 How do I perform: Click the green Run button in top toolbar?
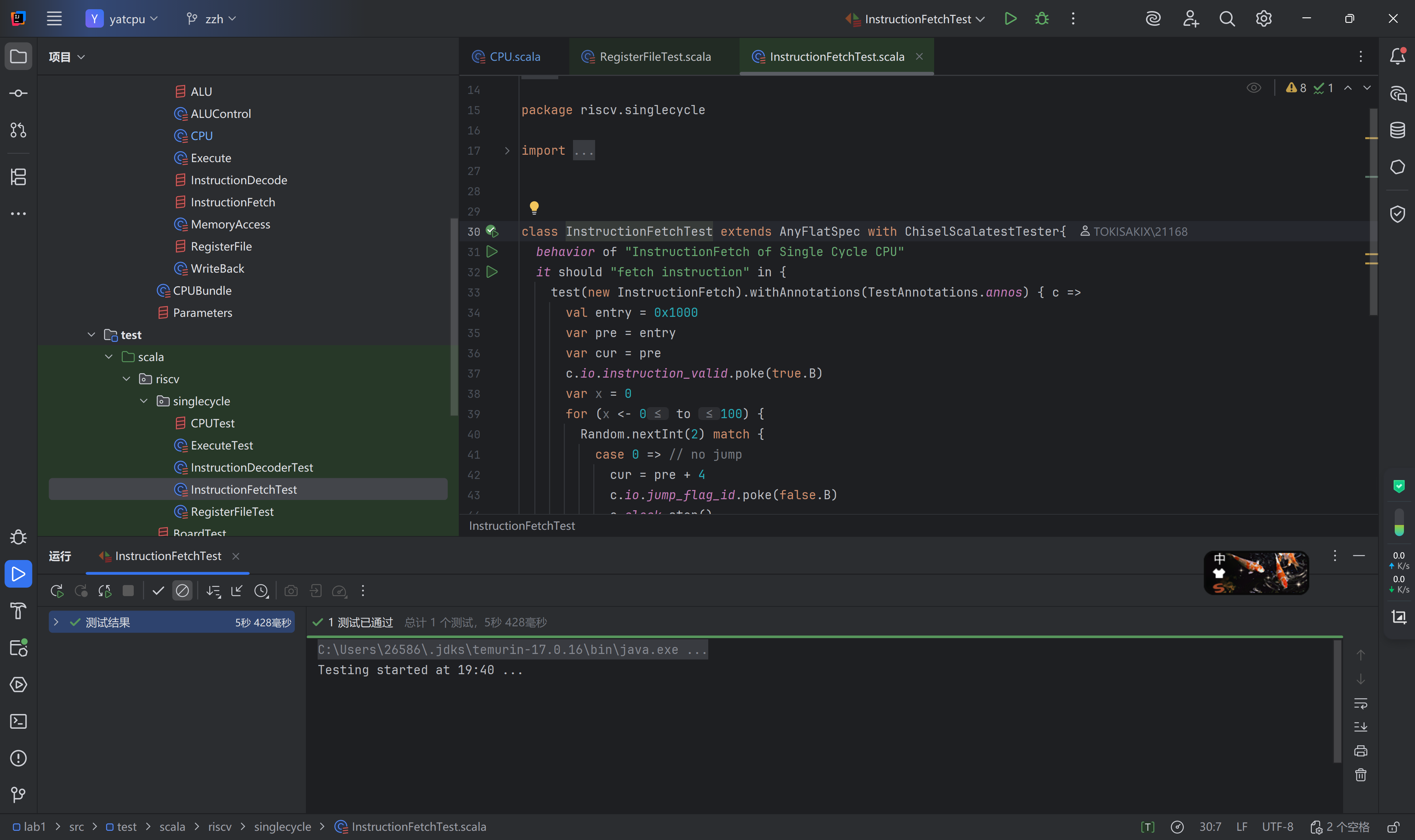pos(1010,19)
